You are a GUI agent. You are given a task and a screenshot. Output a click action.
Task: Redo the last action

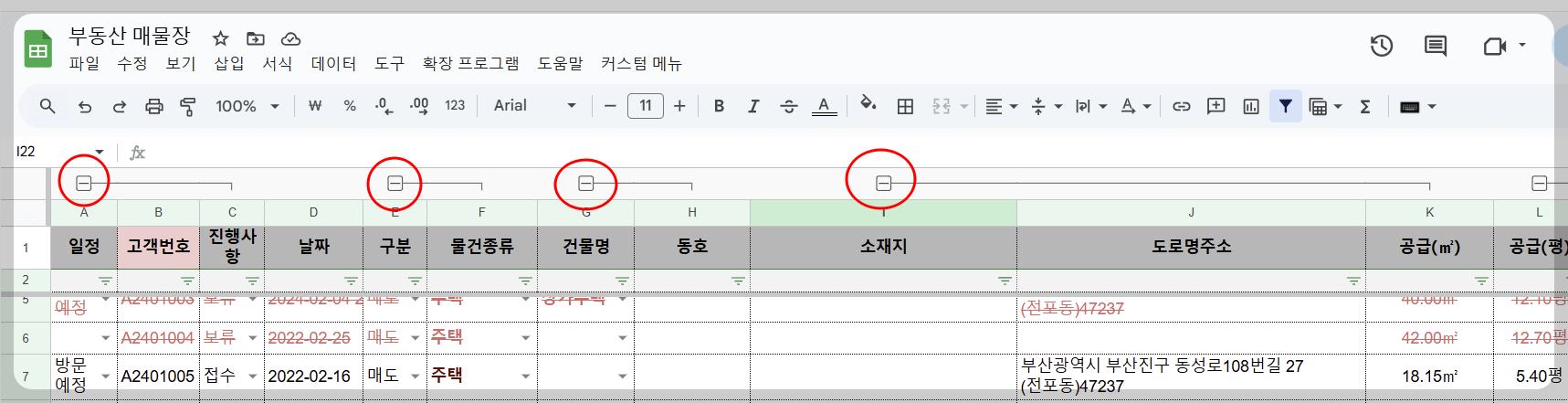(x=120, y=106)
